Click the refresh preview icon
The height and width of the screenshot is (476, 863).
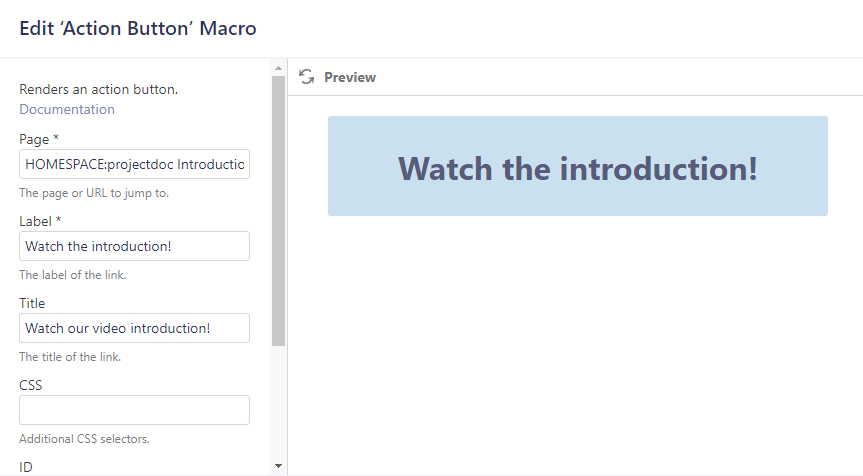[x=307, y=77]
